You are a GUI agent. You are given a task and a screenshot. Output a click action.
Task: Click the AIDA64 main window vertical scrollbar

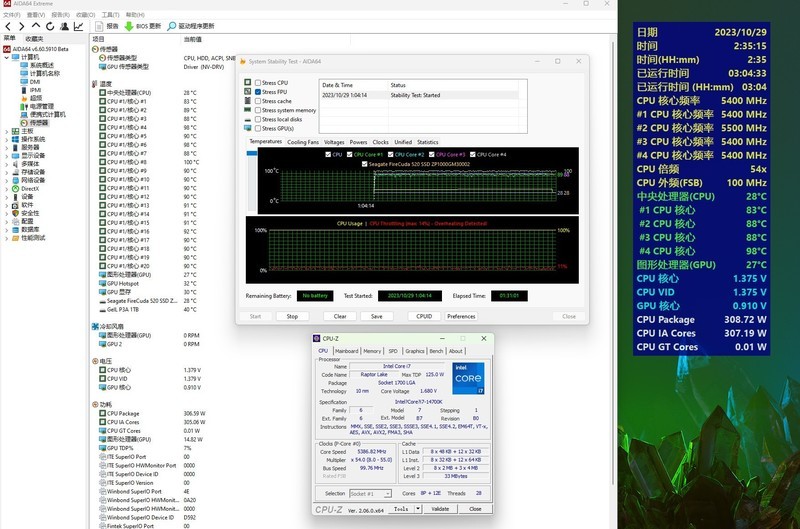tap(613, 263)
